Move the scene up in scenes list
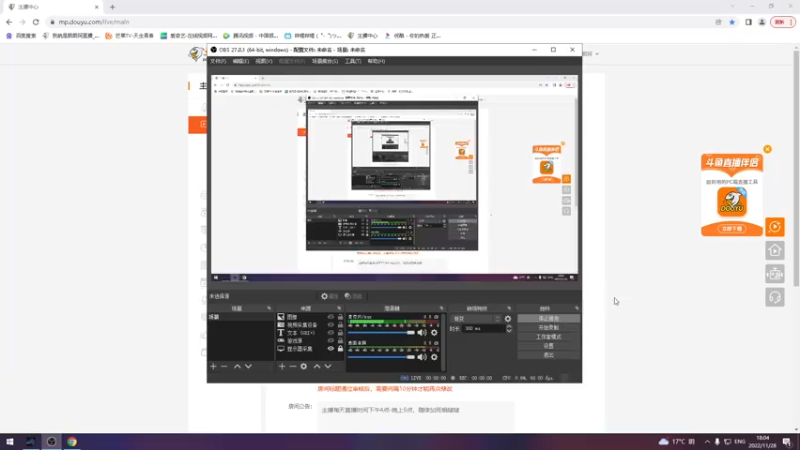Screen dimensions: 800x450 (237, 366)
